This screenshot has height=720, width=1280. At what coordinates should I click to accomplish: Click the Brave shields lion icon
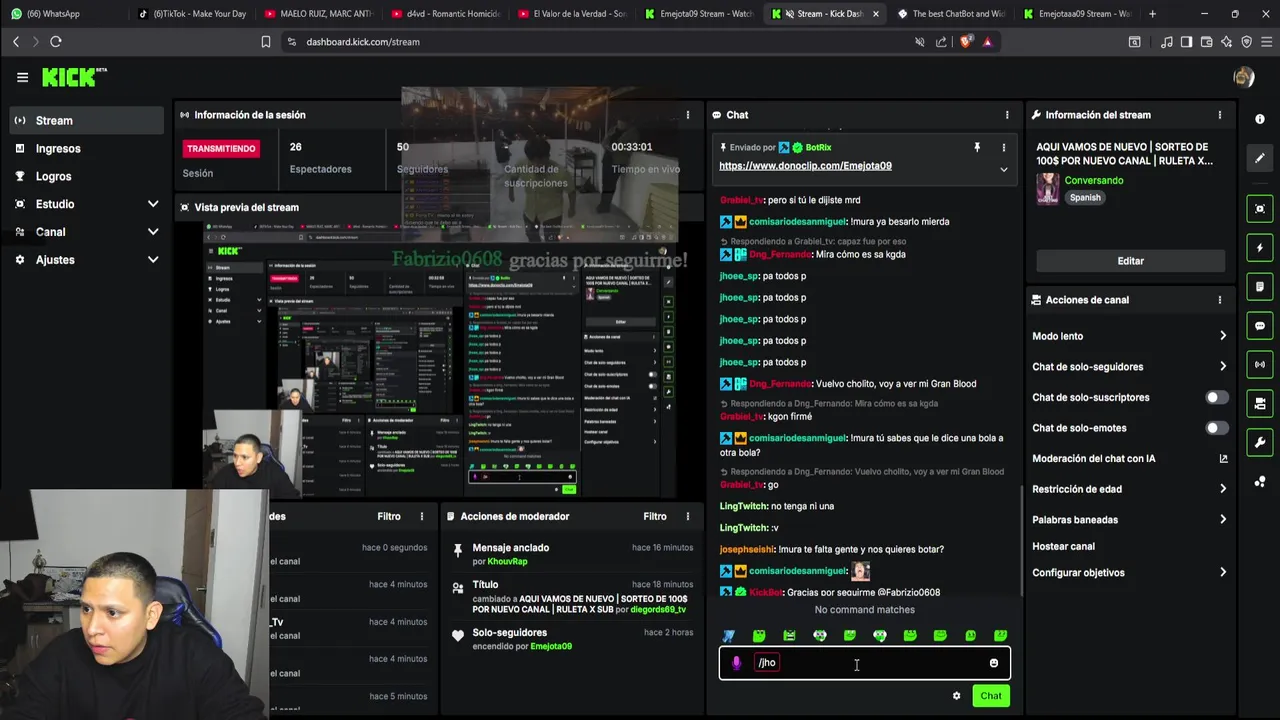(965, 42)
